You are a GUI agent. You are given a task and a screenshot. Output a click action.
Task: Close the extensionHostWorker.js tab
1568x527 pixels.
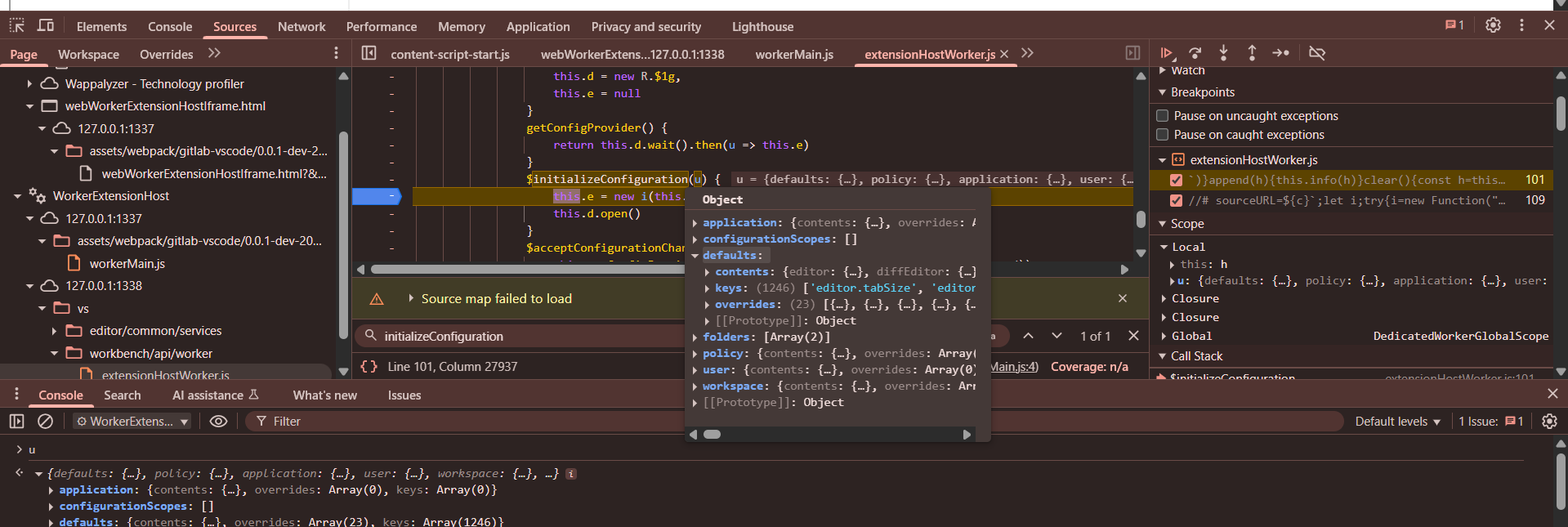[1004, 54]
